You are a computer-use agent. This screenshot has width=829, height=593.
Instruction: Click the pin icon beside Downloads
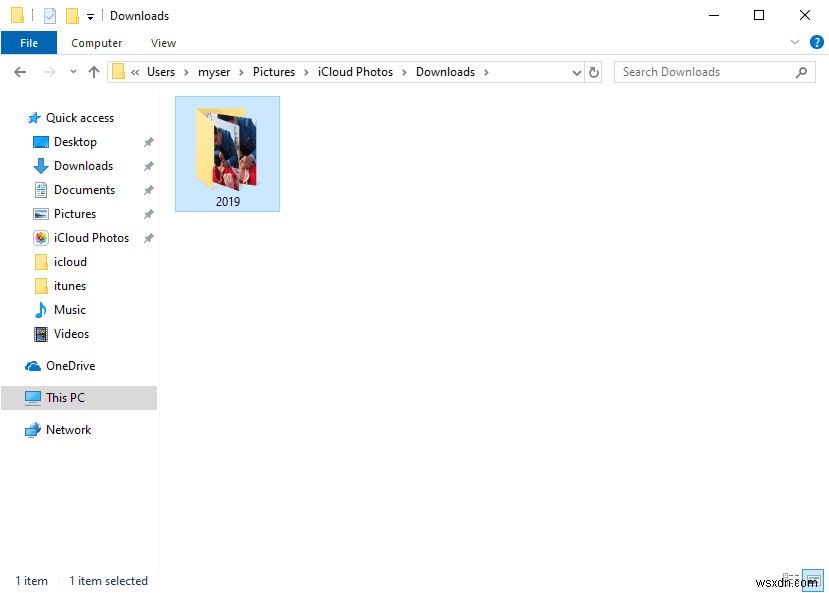(x=149, y=166)
